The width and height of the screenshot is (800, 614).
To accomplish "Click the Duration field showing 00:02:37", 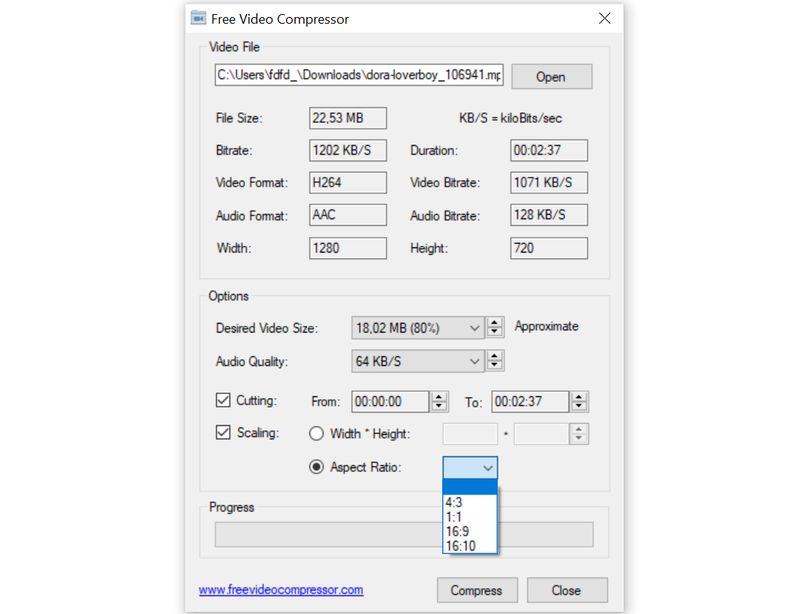I will tap(548, 151).
